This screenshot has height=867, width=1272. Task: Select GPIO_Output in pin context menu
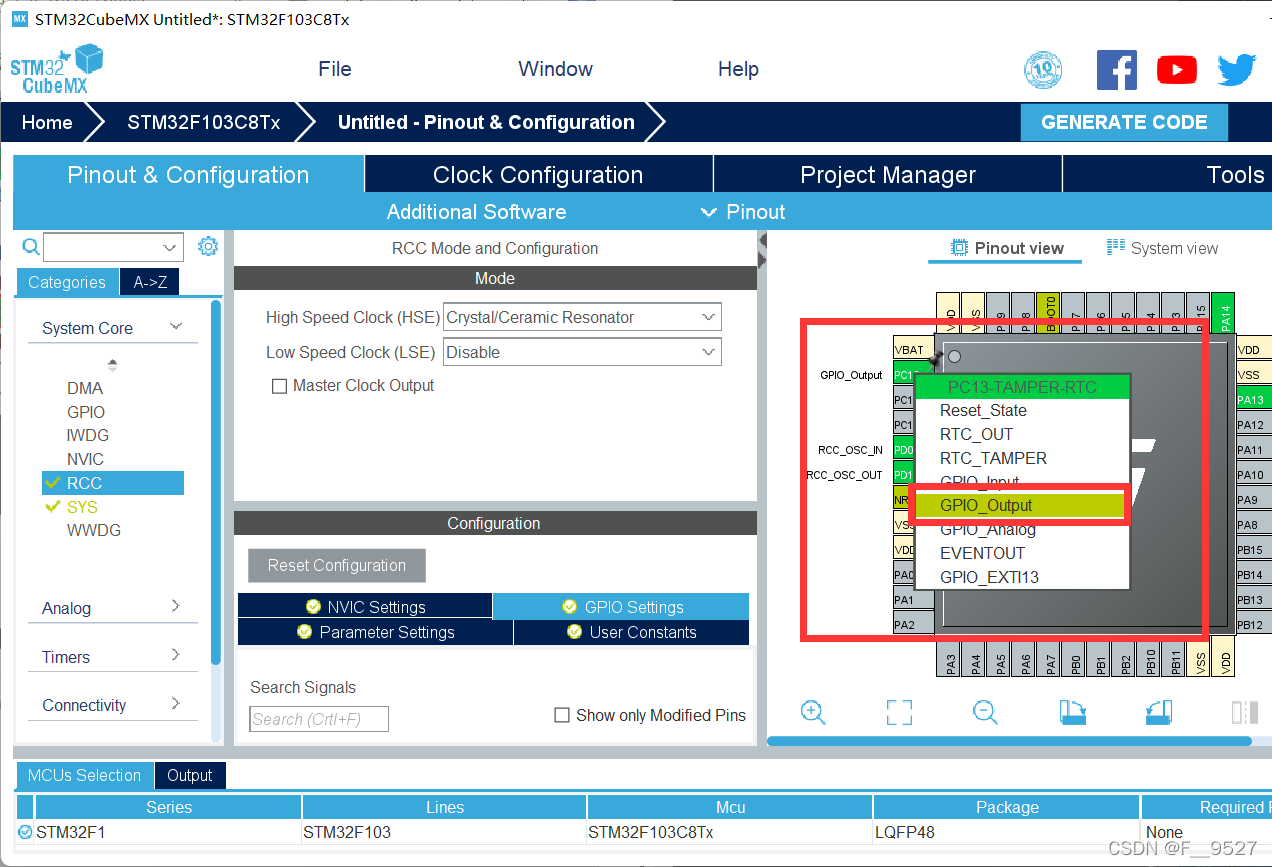(1022, 506)
